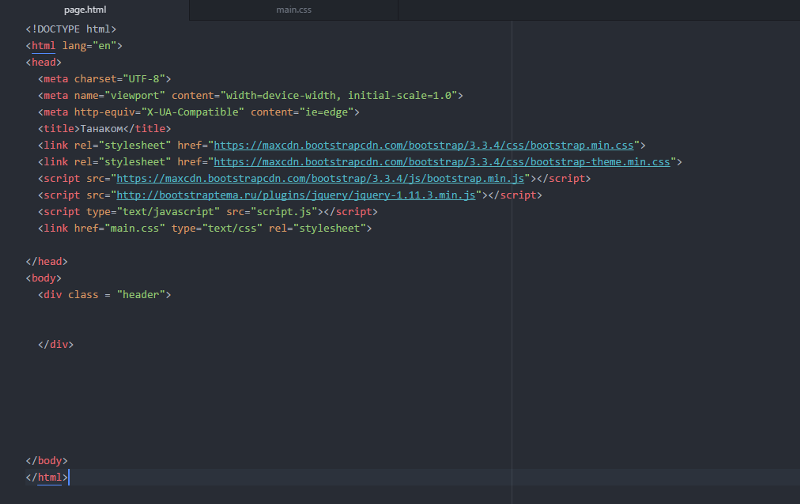Select the meta charset="UTF-8" line
The width and height of the screenshot is (800, 504).
tap(104, 79)
